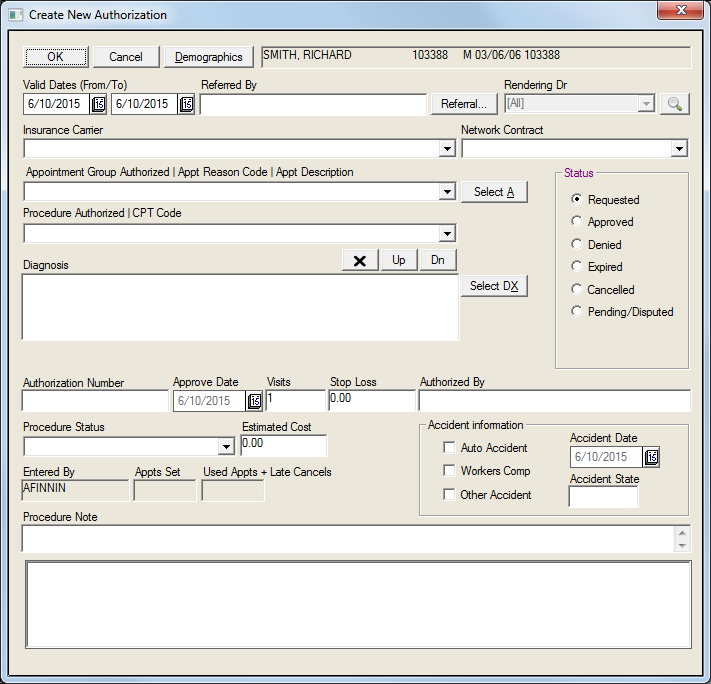Expand the Insurance Carrier dropdown

pyautogui.click(x=447, y=149)
